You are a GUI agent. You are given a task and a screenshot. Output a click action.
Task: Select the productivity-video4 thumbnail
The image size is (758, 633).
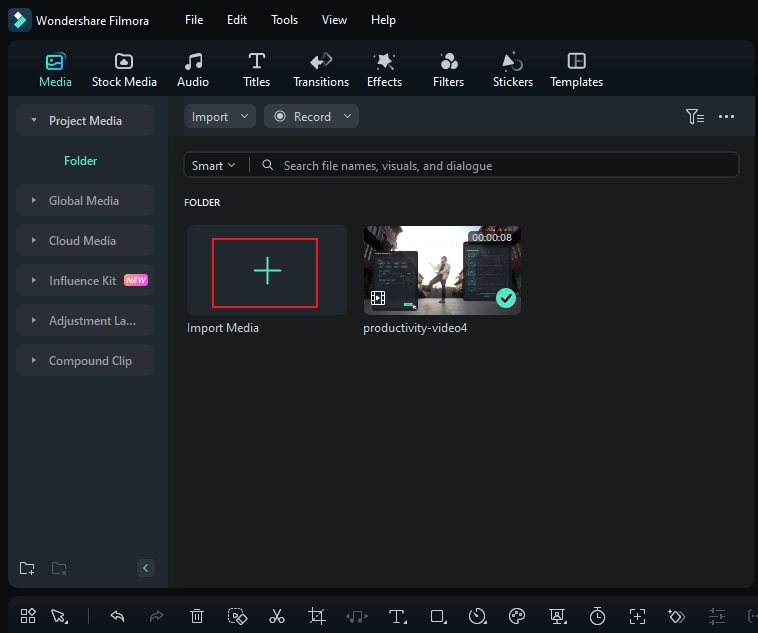442,270
